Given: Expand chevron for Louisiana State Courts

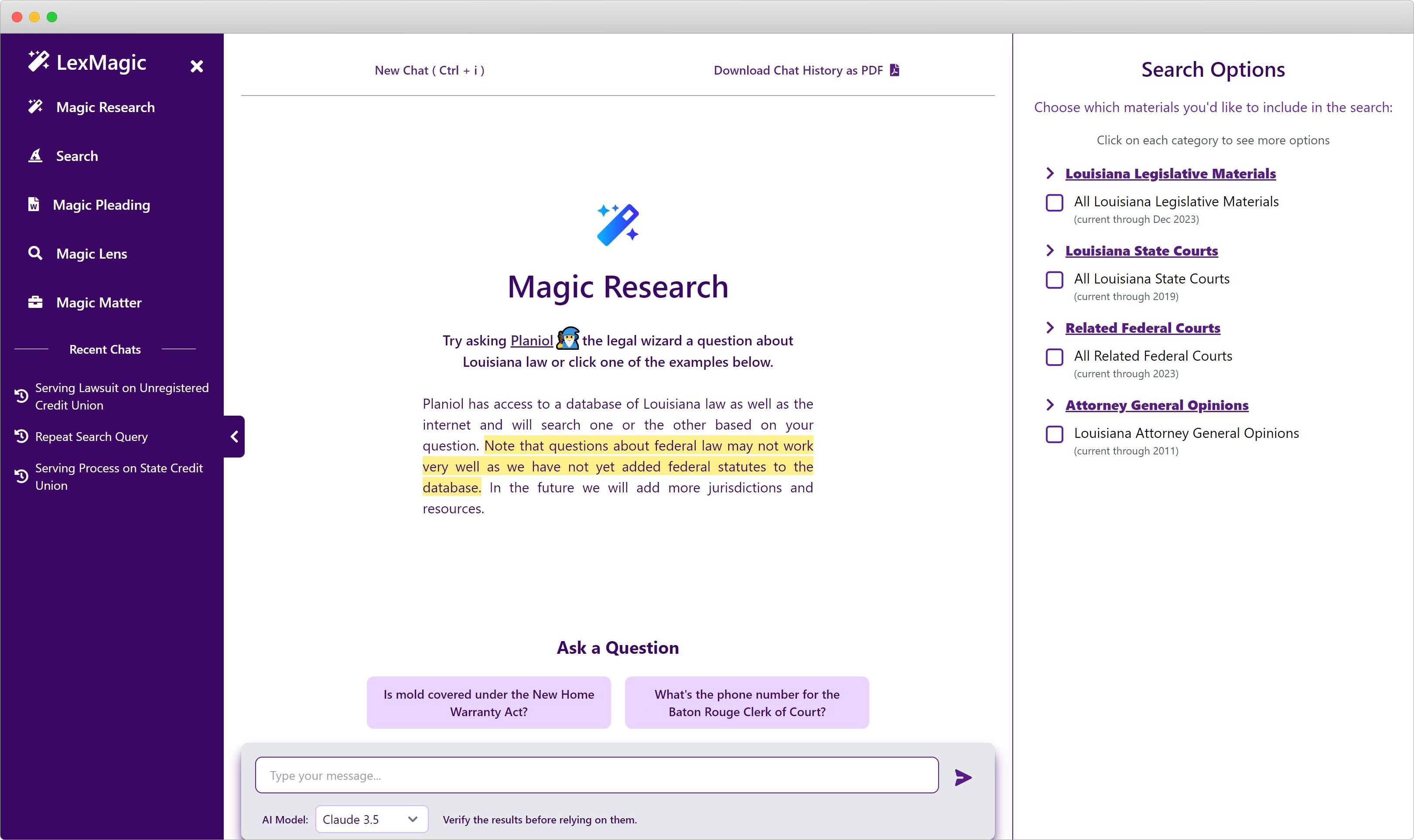Looking at the screenshot, I should click(1050, 250).
